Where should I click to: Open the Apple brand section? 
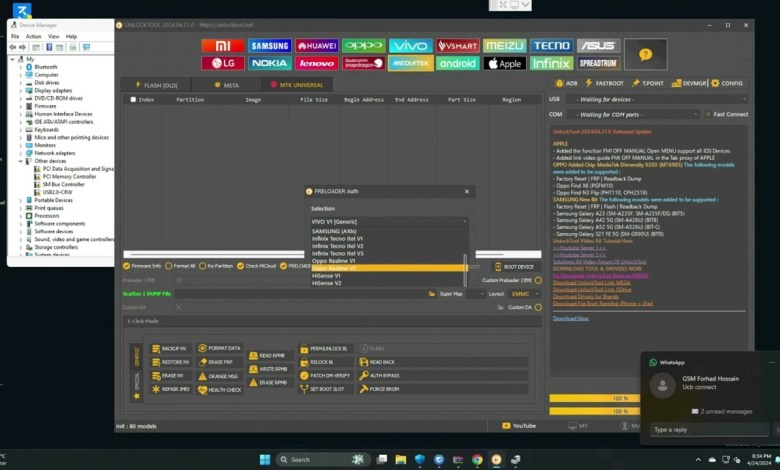(505, 63)
